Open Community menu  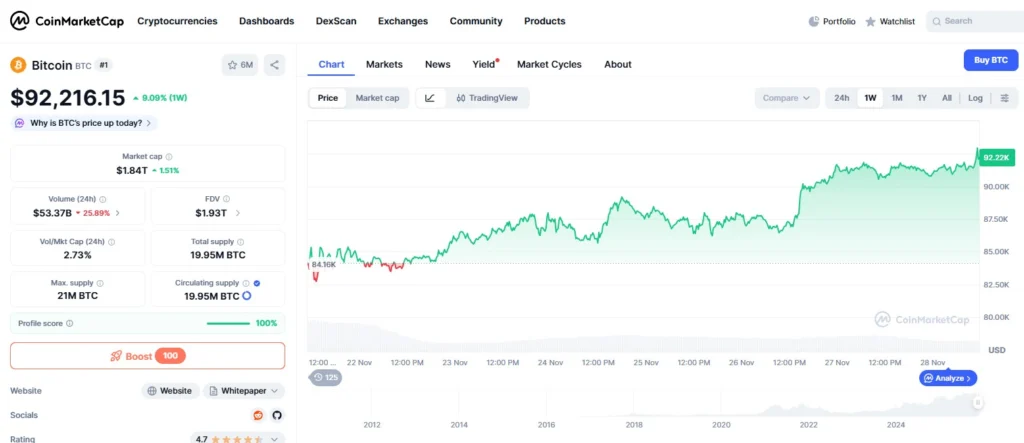coord(476,21)
